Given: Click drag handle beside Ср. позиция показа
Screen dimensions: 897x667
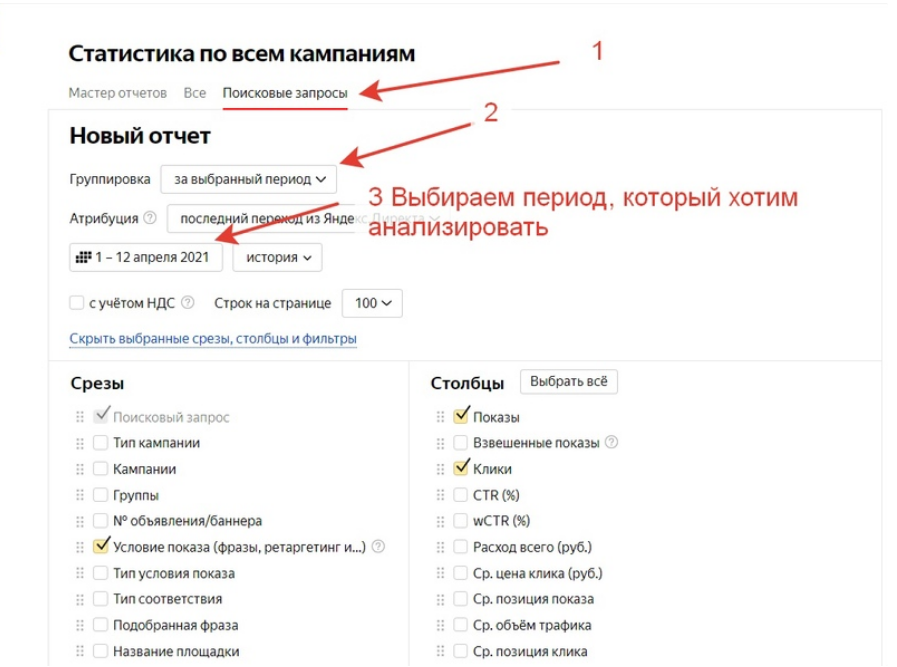Looking at the screenshot, I should tap(440, 599).
